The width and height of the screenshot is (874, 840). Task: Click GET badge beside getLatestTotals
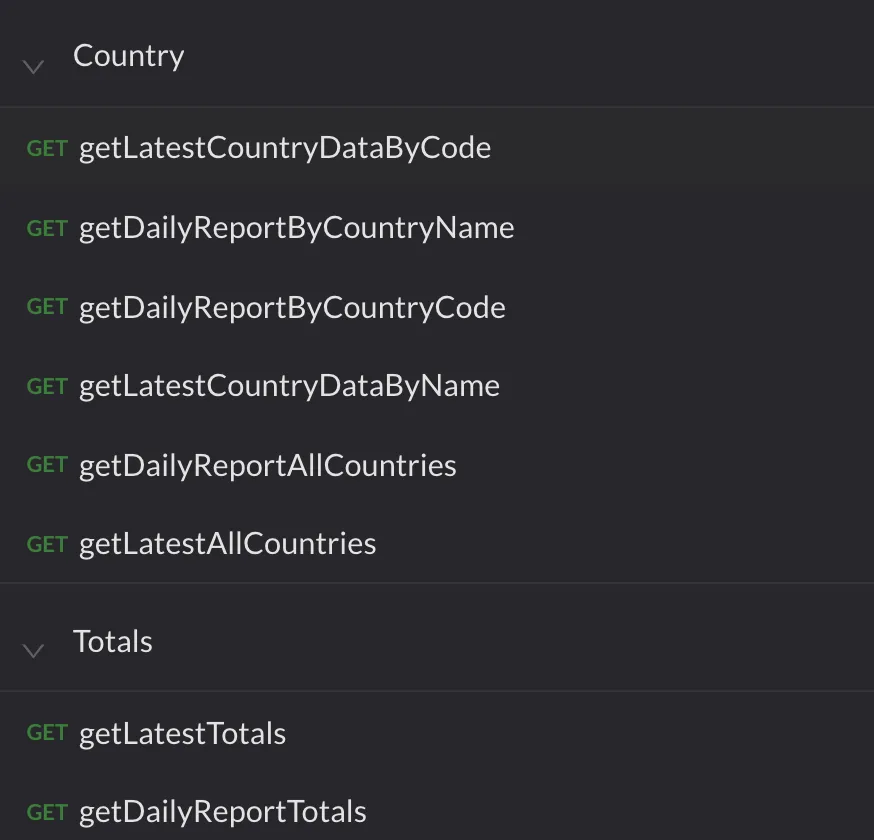[x=47, y=733]
